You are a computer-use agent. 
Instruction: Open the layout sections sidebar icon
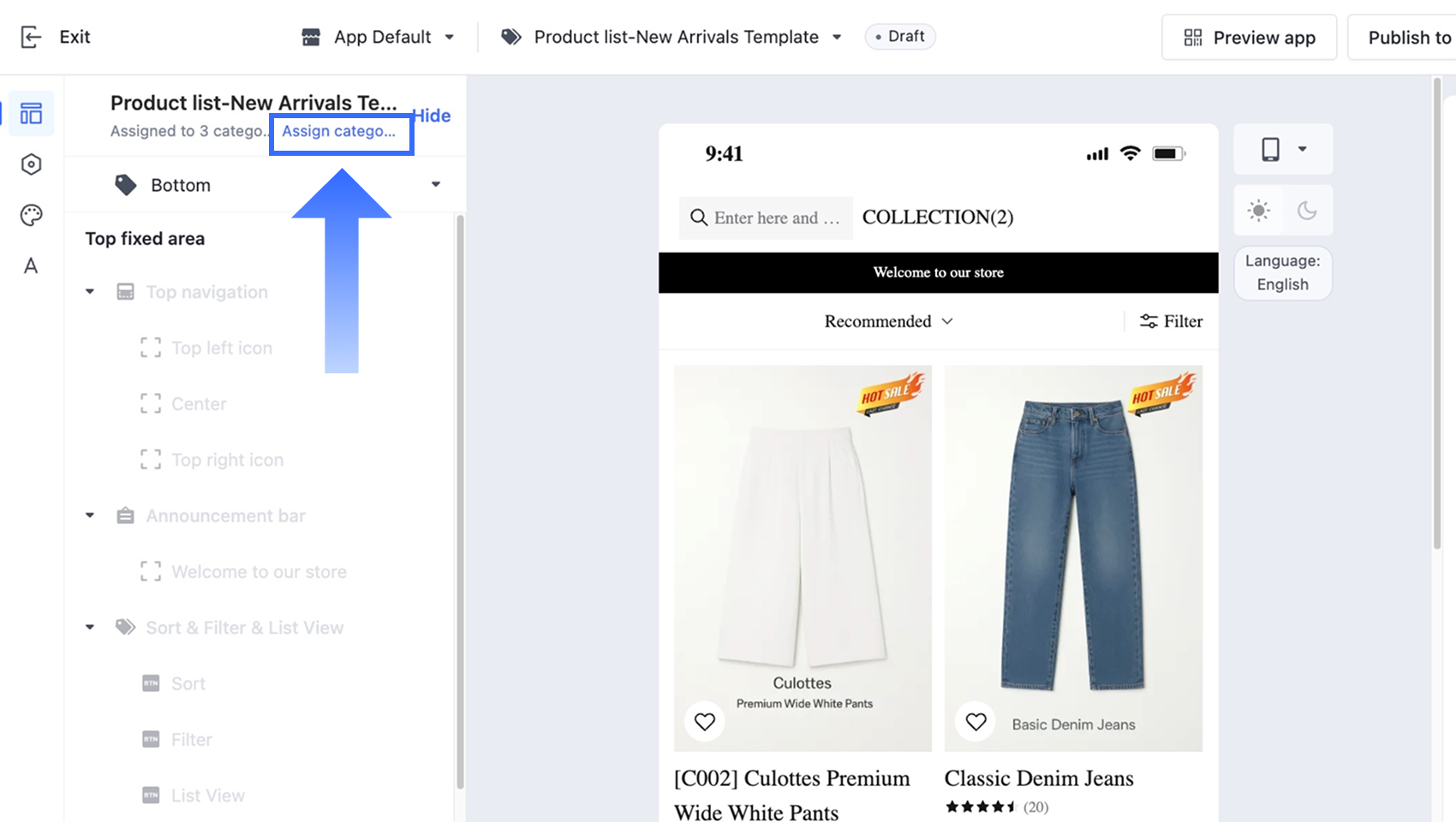coord(31,114)
